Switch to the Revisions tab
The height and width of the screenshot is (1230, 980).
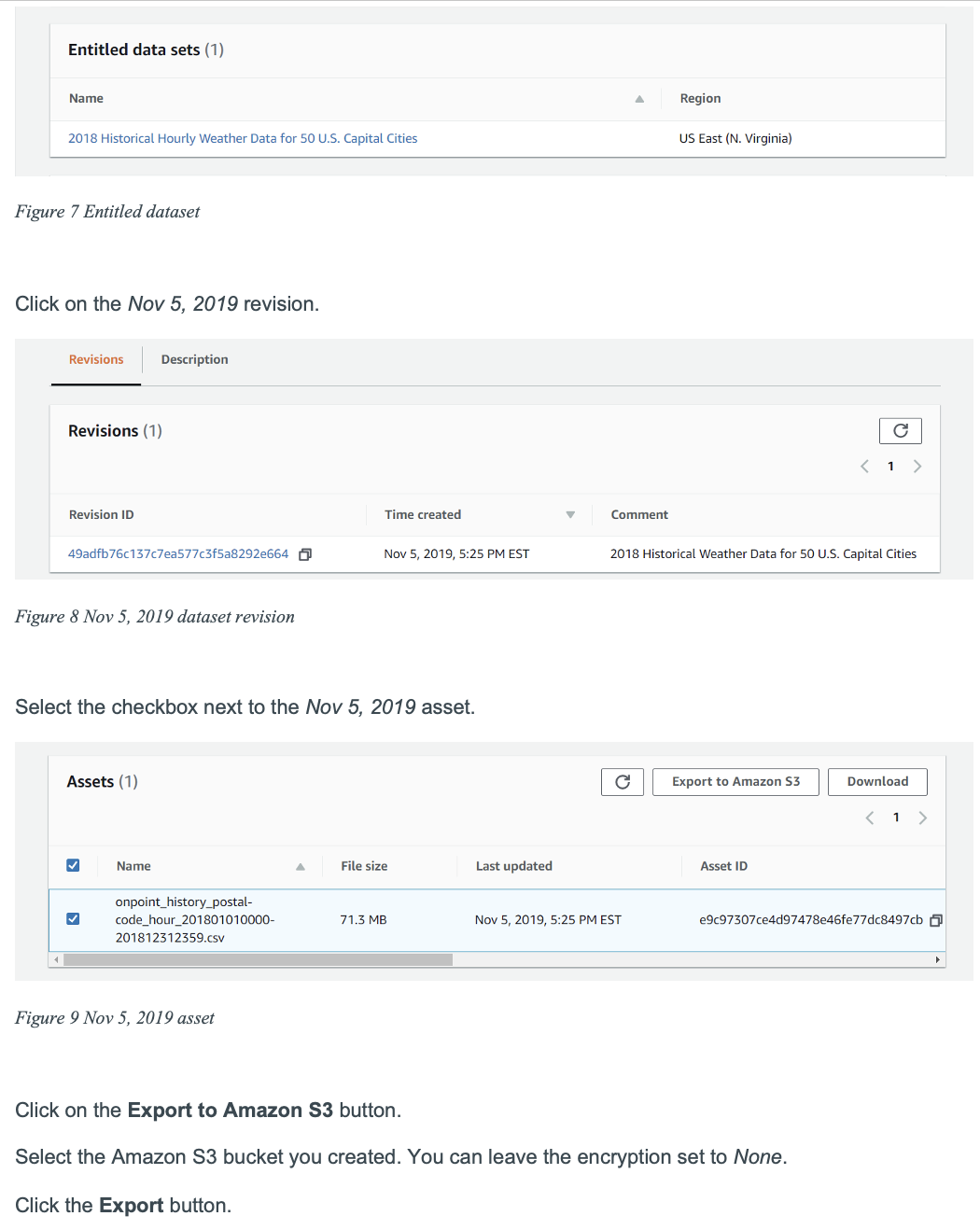(96, 359)
